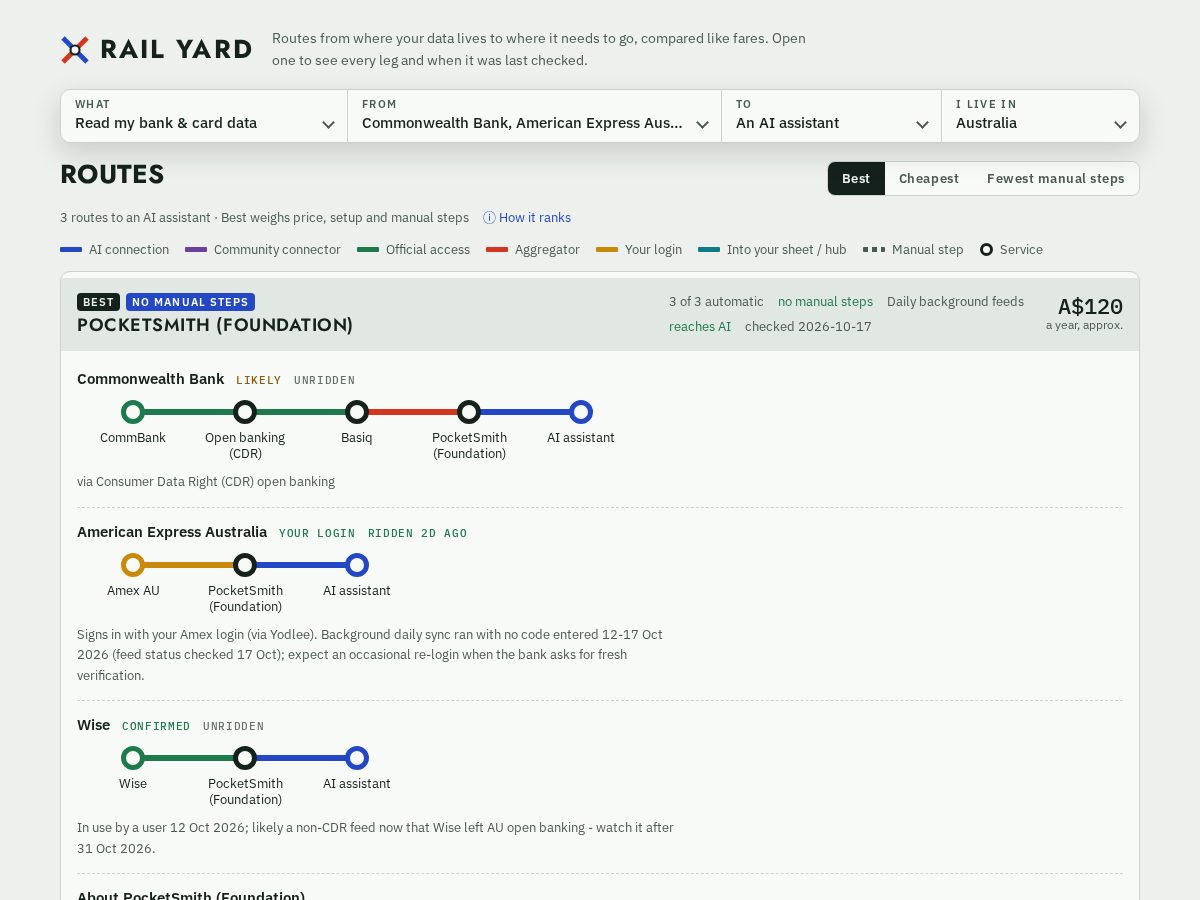Click the American Express Australia leg heading
Image resolution: width=1200 pixels, height=900 pixels.
pyautogui.click(x=172, y=532)
